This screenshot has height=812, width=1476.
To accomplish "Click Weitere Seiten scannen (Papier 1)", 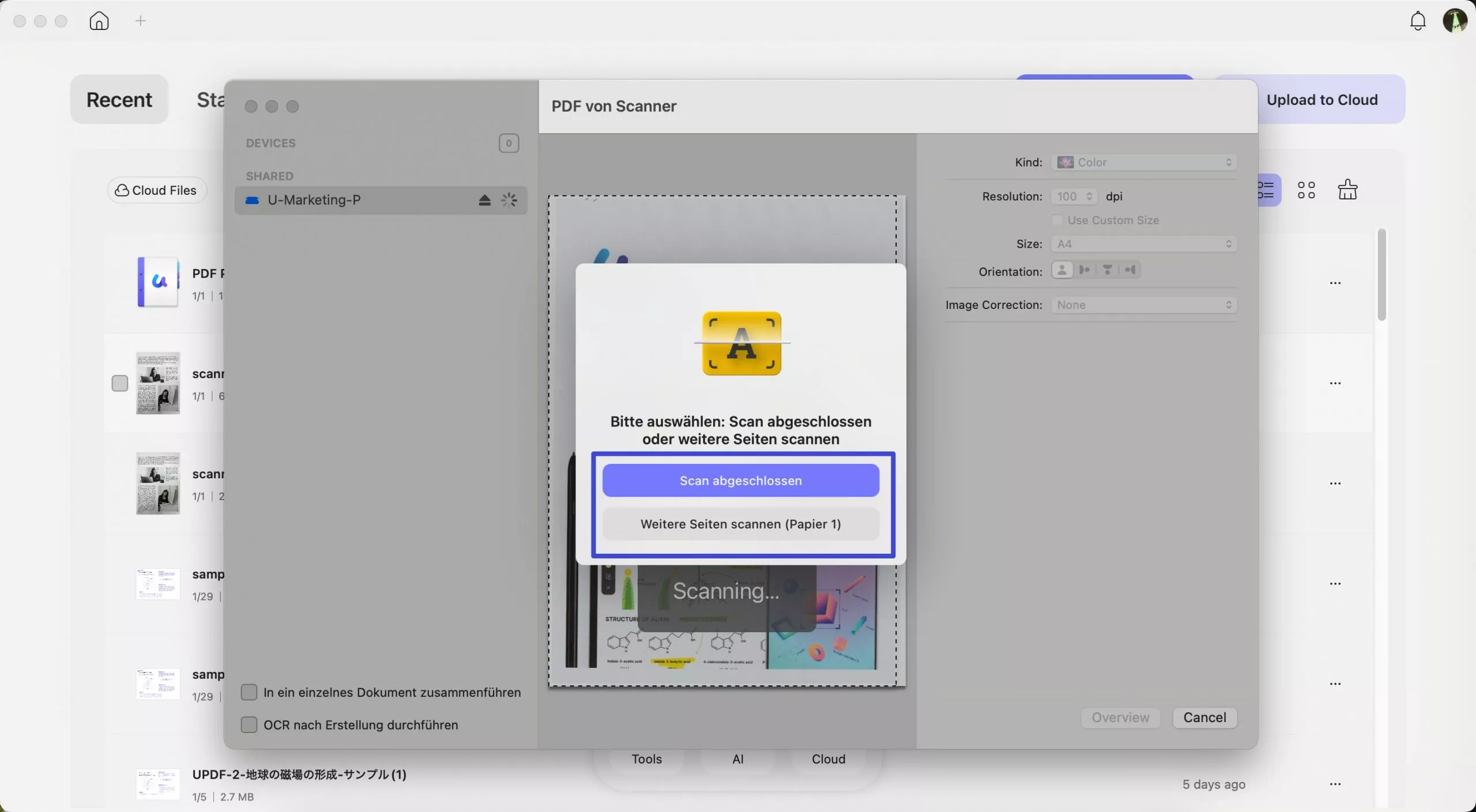I will (x=740, y=524).
